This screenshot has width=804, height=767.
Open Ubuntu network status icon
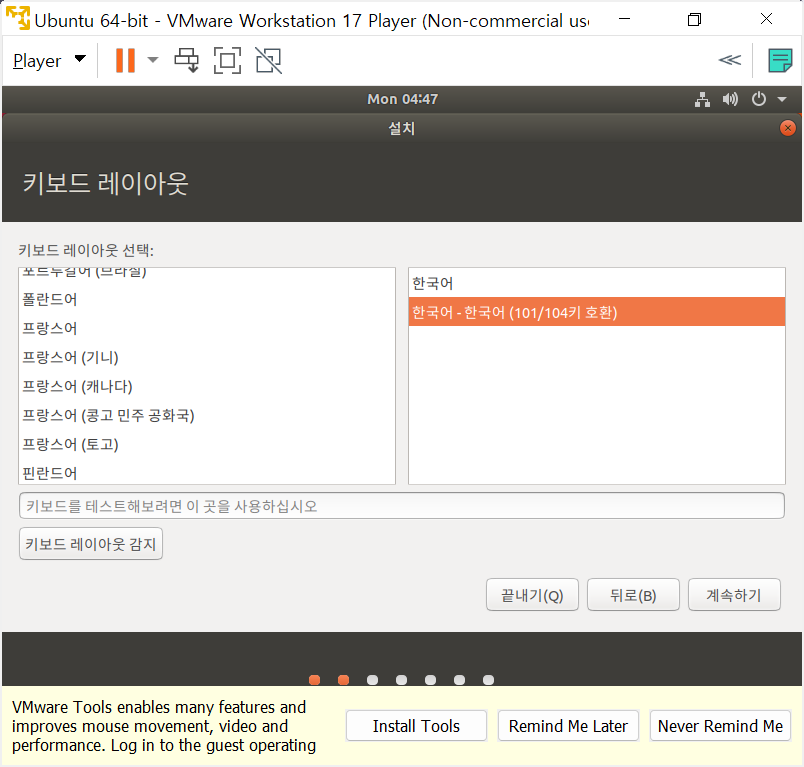(702, 99)
